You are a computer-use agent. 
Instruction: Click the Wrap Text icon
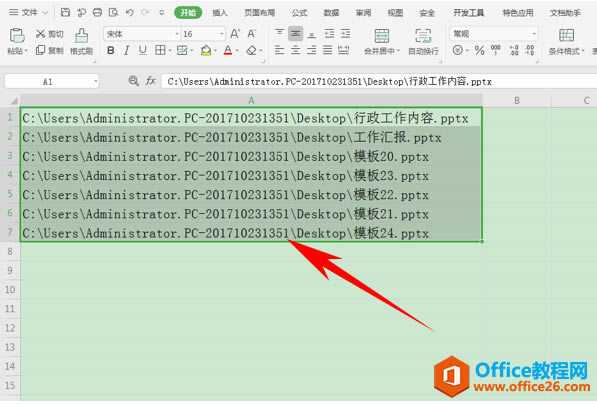[423, 36]
